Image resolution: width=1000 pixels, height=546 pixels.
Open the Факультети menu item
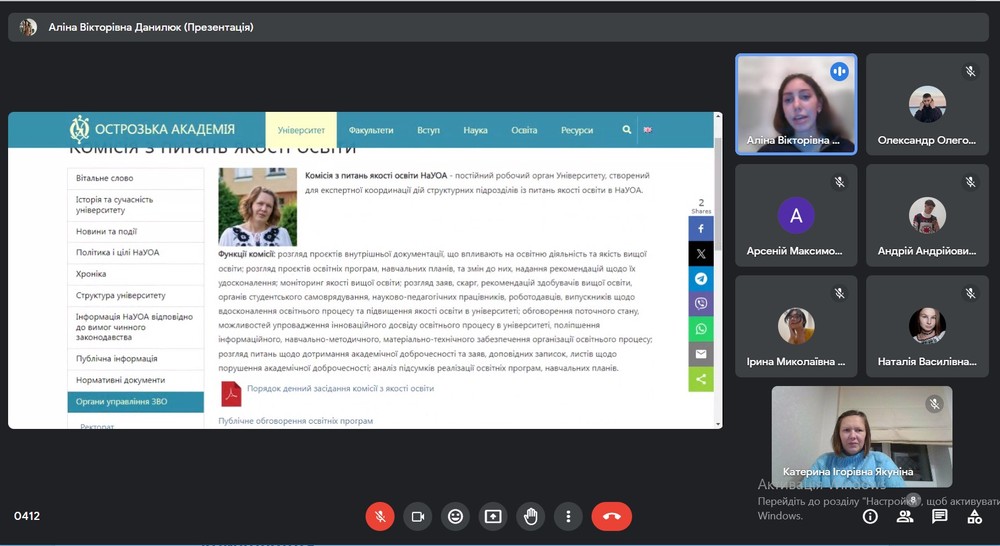click(x=371, y=130)
